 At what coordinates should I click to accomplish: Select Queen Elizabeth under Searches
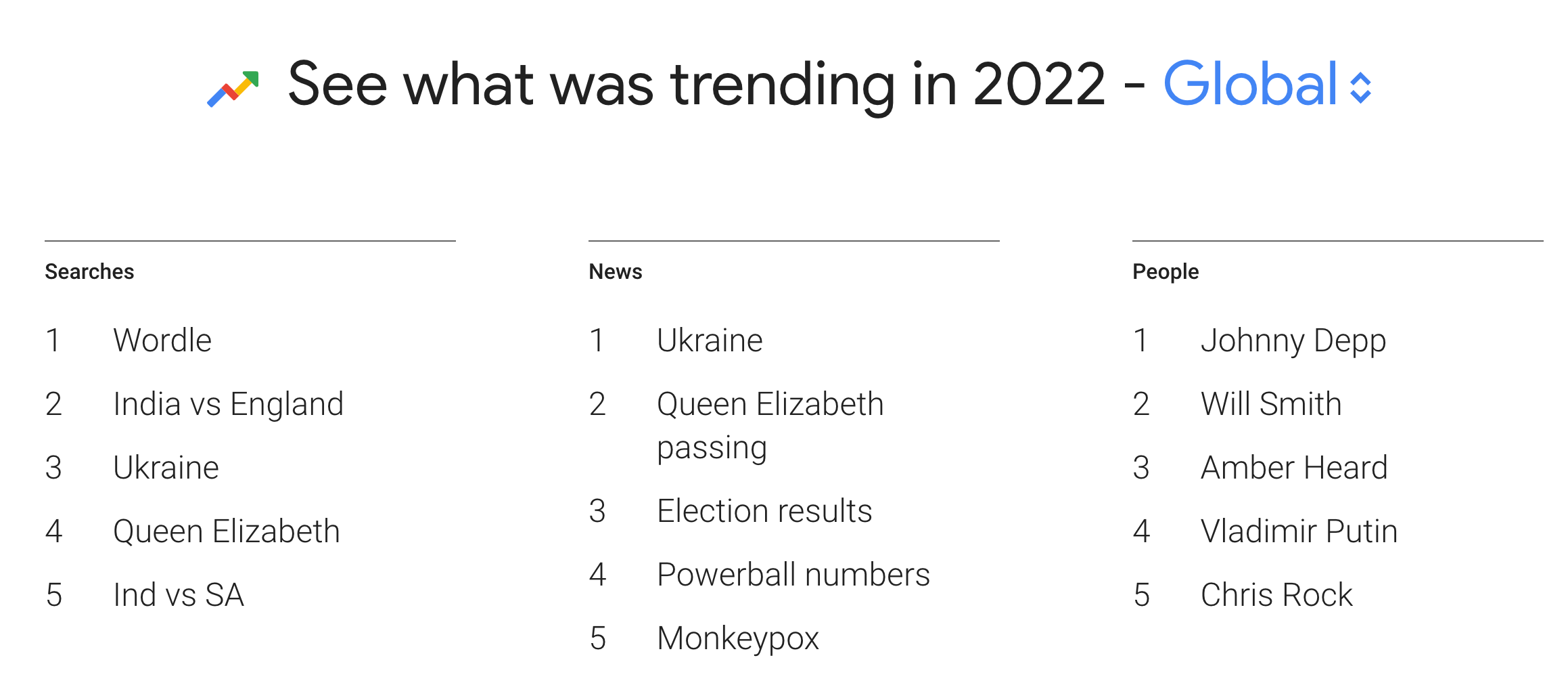227,531
